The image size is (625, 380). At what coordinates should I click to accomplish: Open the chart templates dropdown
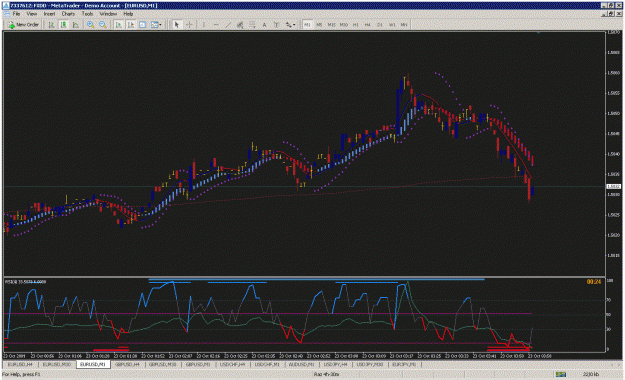coord(156,25)
